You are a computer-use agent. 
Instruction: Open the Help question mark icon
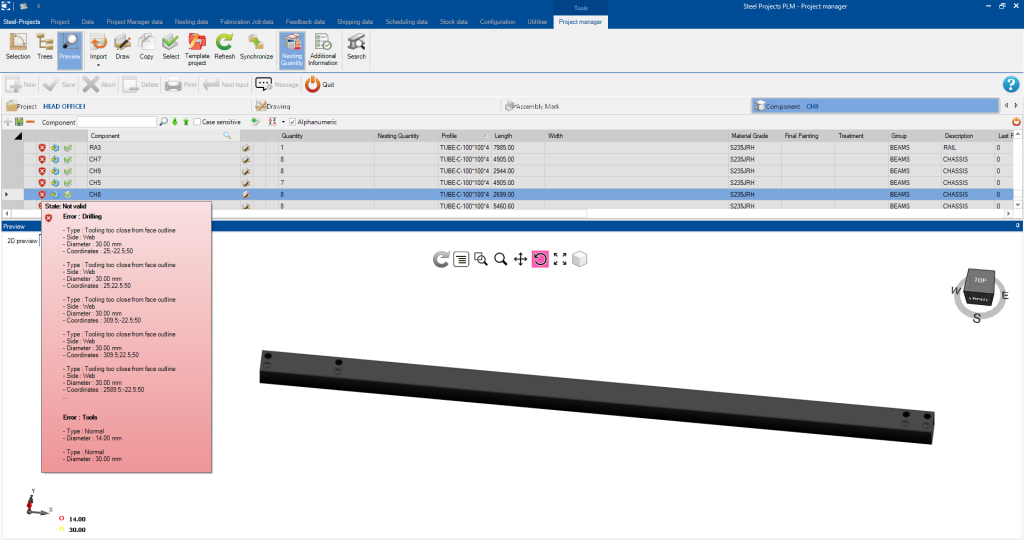point(1010,84)
